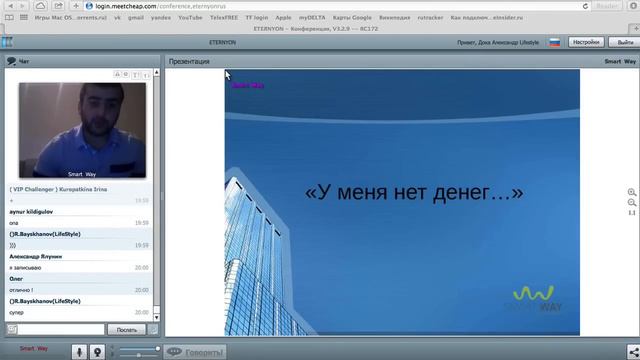Click the chat name 'aynur kildigulov'
This screenshot has height=360, width=640.
[31, 212]
